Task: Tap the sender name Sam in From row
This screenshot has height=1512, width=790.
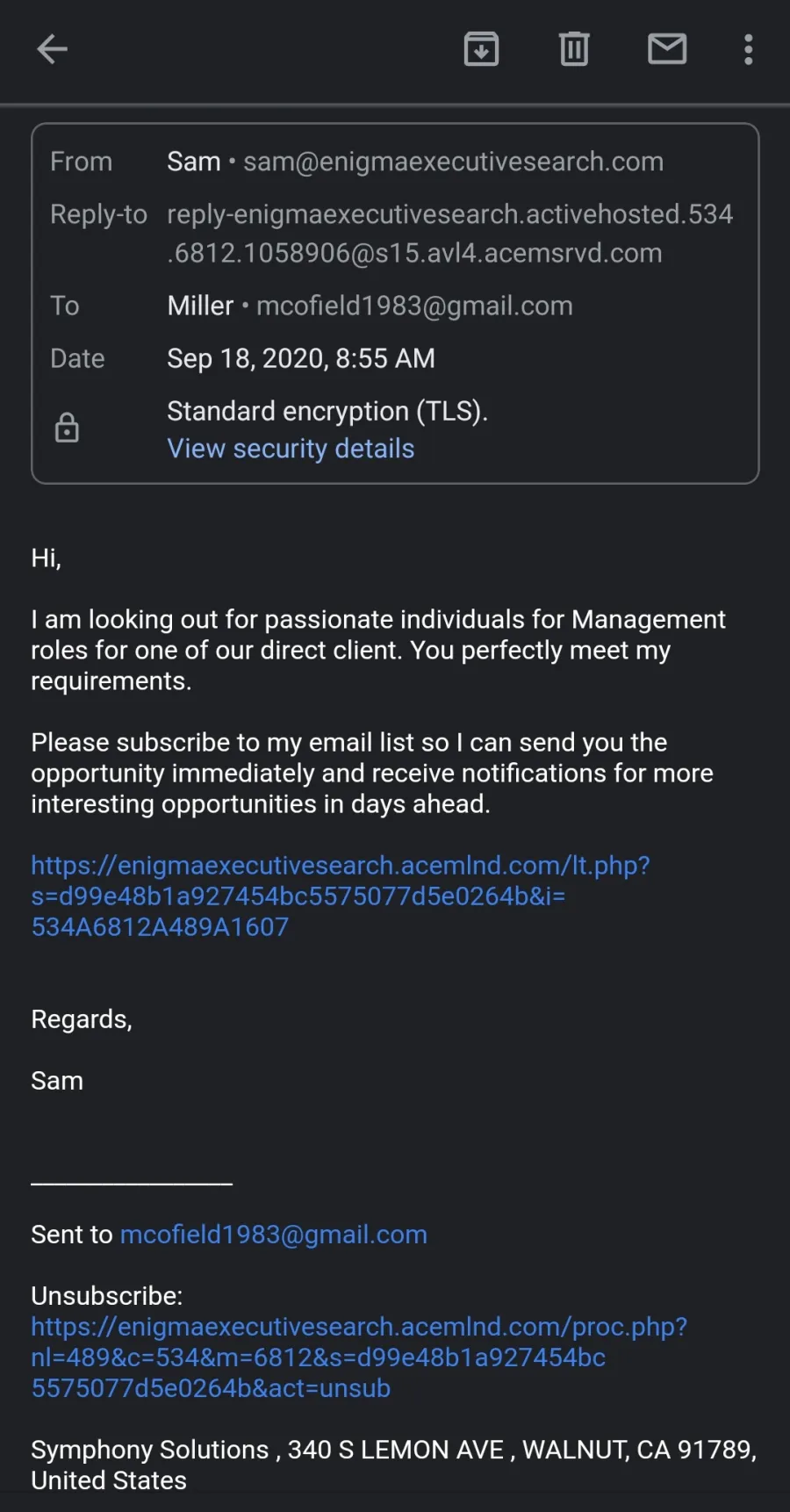Action: point(194,162)
